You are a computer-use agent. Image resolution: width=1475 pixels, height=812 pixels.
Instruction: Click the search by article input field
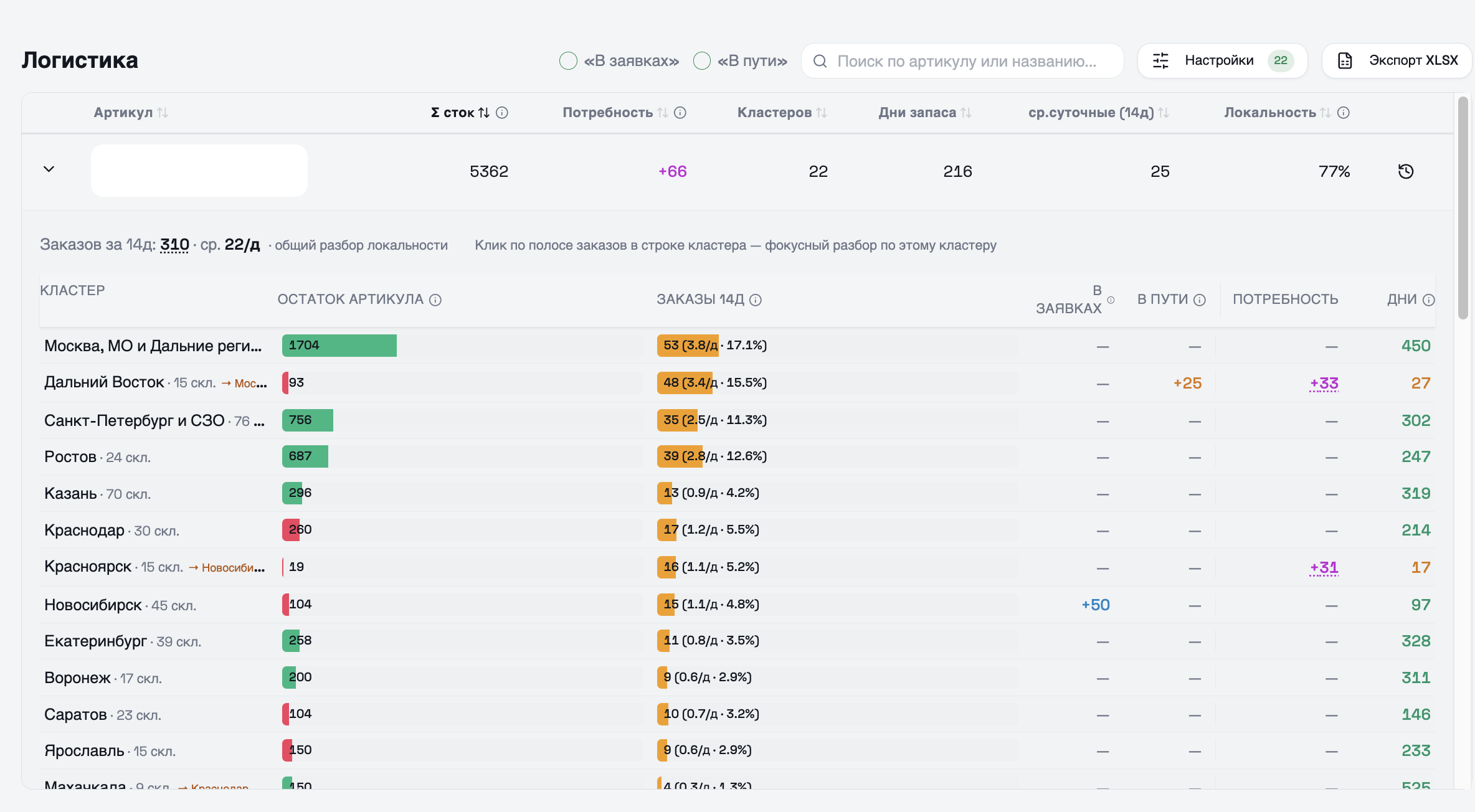[962, 60]
